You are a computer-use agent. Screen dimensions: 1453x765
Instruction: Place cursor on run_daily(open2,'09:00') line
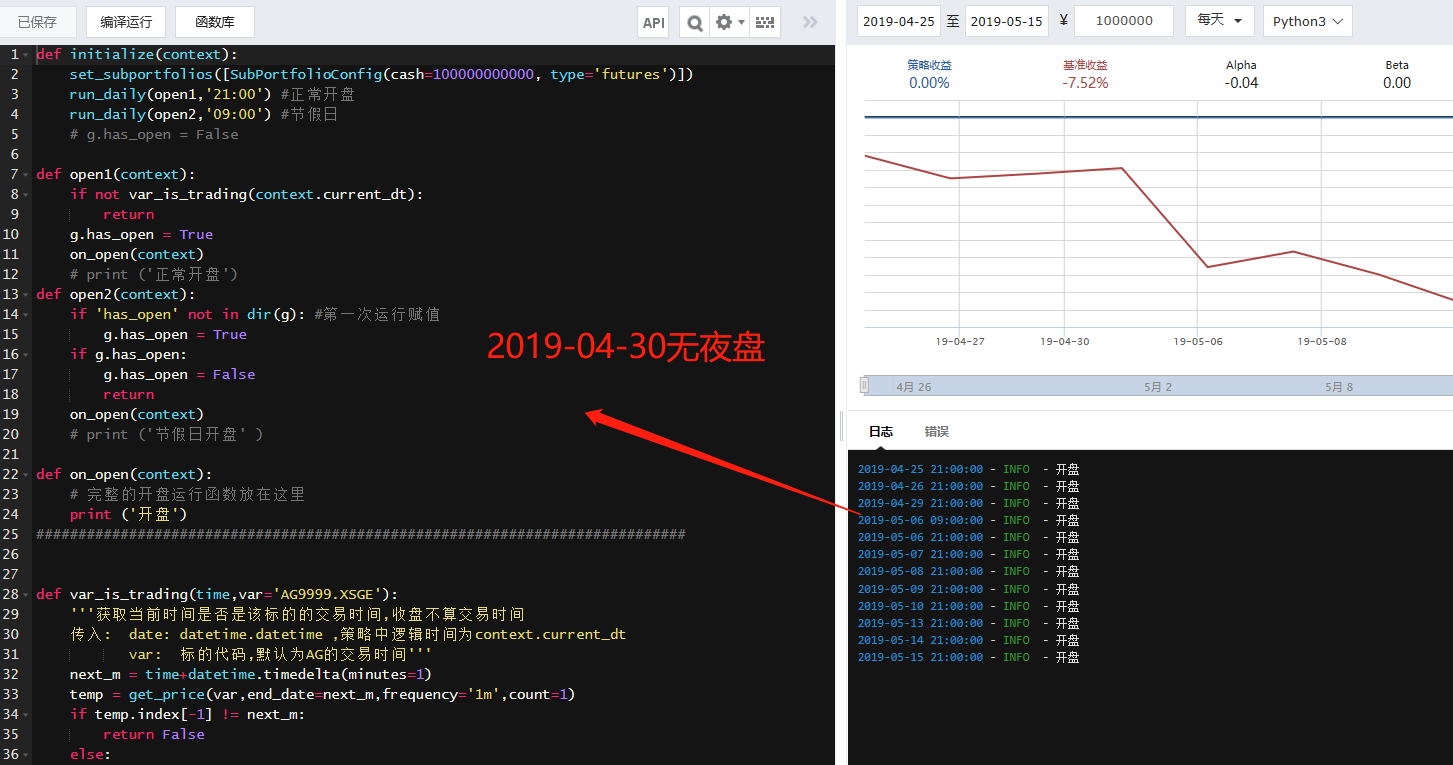[x=204, y=114]
